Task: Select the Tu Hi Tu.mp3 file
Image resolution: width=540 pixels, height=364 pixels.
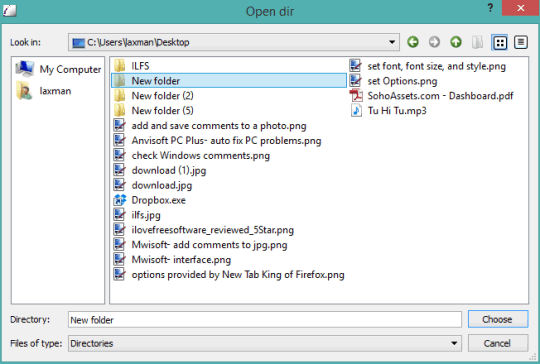Action: click(x=389, y=111)
